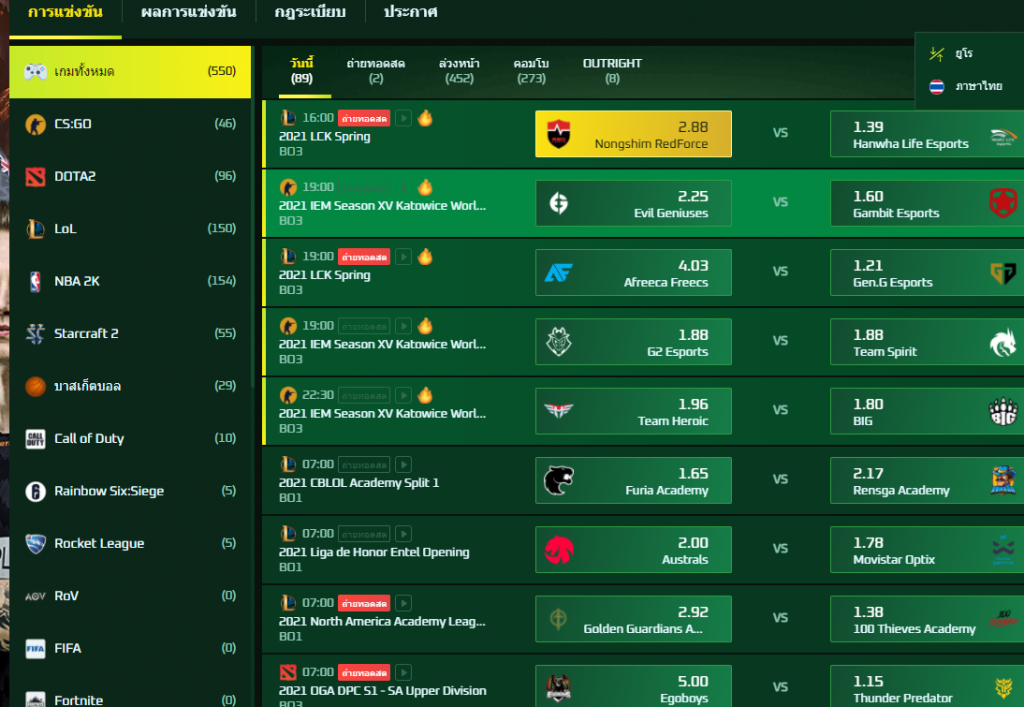The image size is (1024, 707).
Task: Bet on Team Spirit at 1.88
Action: pos(927,341)
